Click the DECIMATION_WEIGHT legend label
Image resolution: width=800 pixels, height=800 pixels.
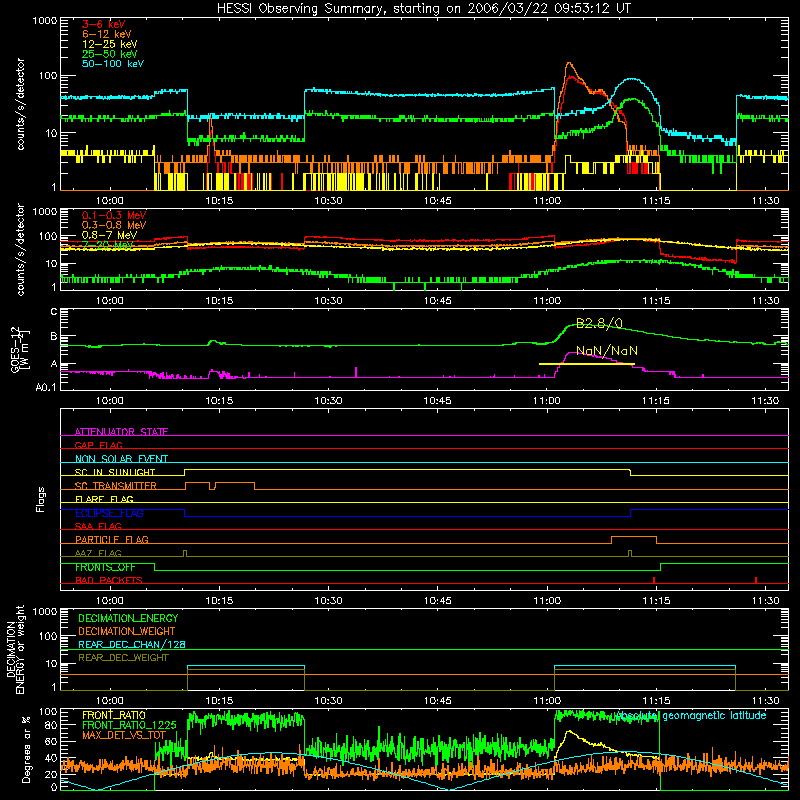point(127,631)
